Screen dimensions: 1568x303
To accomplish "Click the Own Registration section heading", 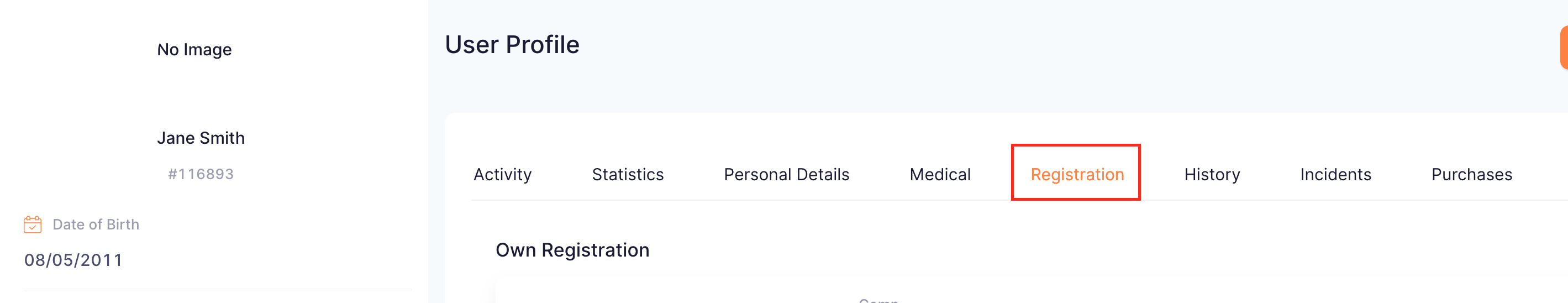I will coord(572,250).
